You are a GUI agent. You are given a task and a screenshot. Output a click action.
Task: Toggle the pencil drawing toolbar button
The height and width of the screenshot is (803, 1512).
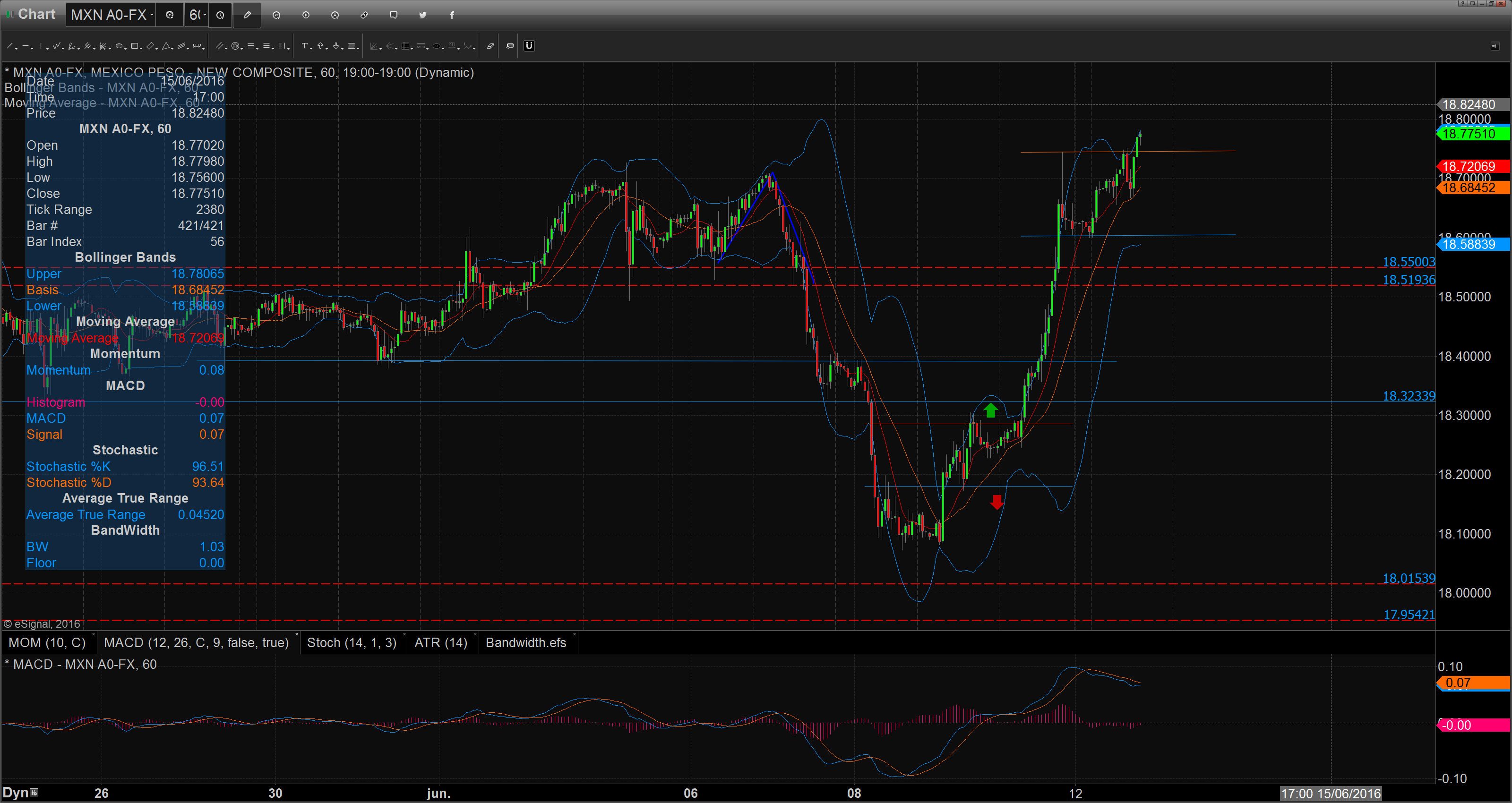tap(247, 15)
